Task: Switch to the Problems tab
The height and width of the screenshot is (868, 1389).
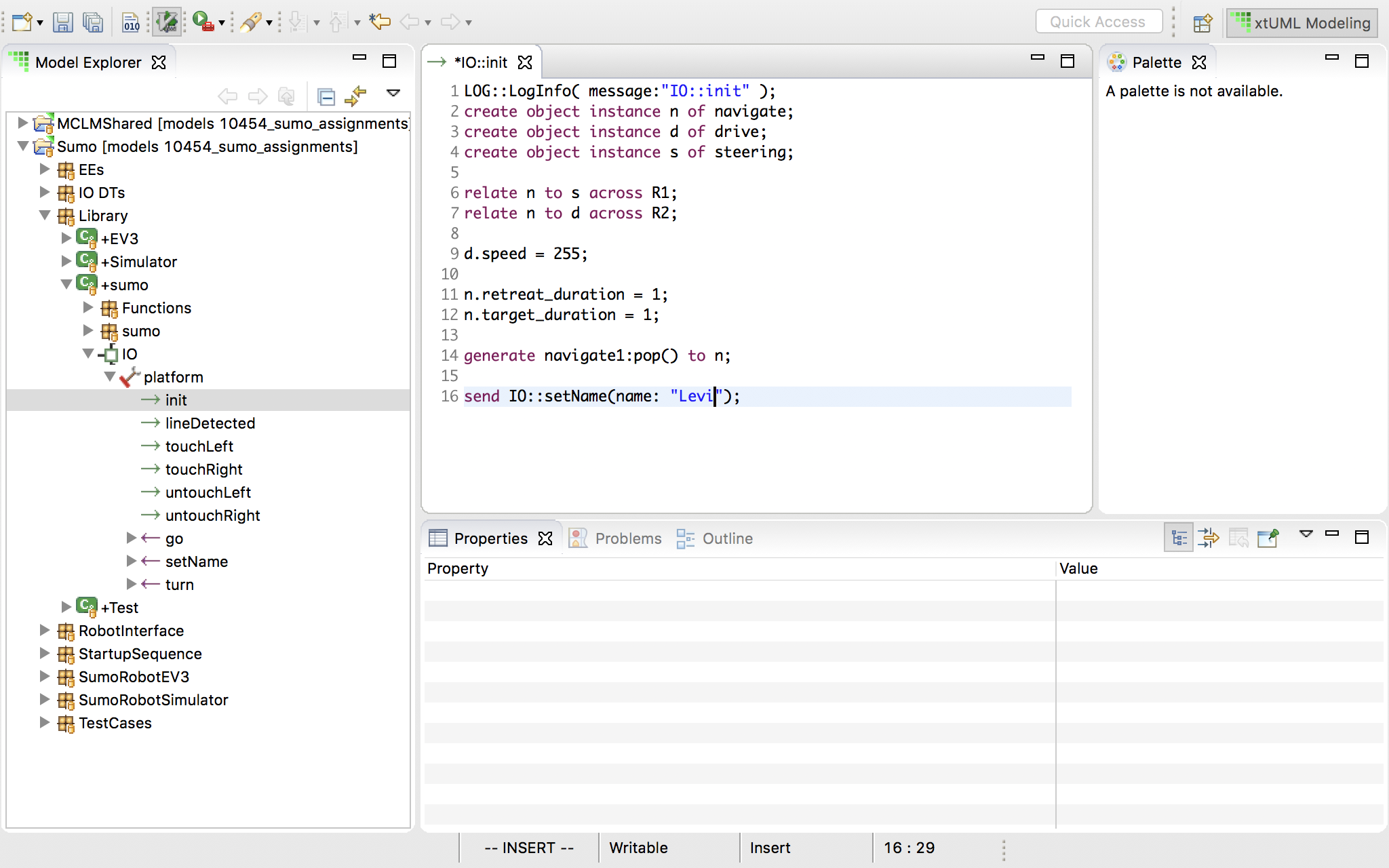Action: pos(615,538)
